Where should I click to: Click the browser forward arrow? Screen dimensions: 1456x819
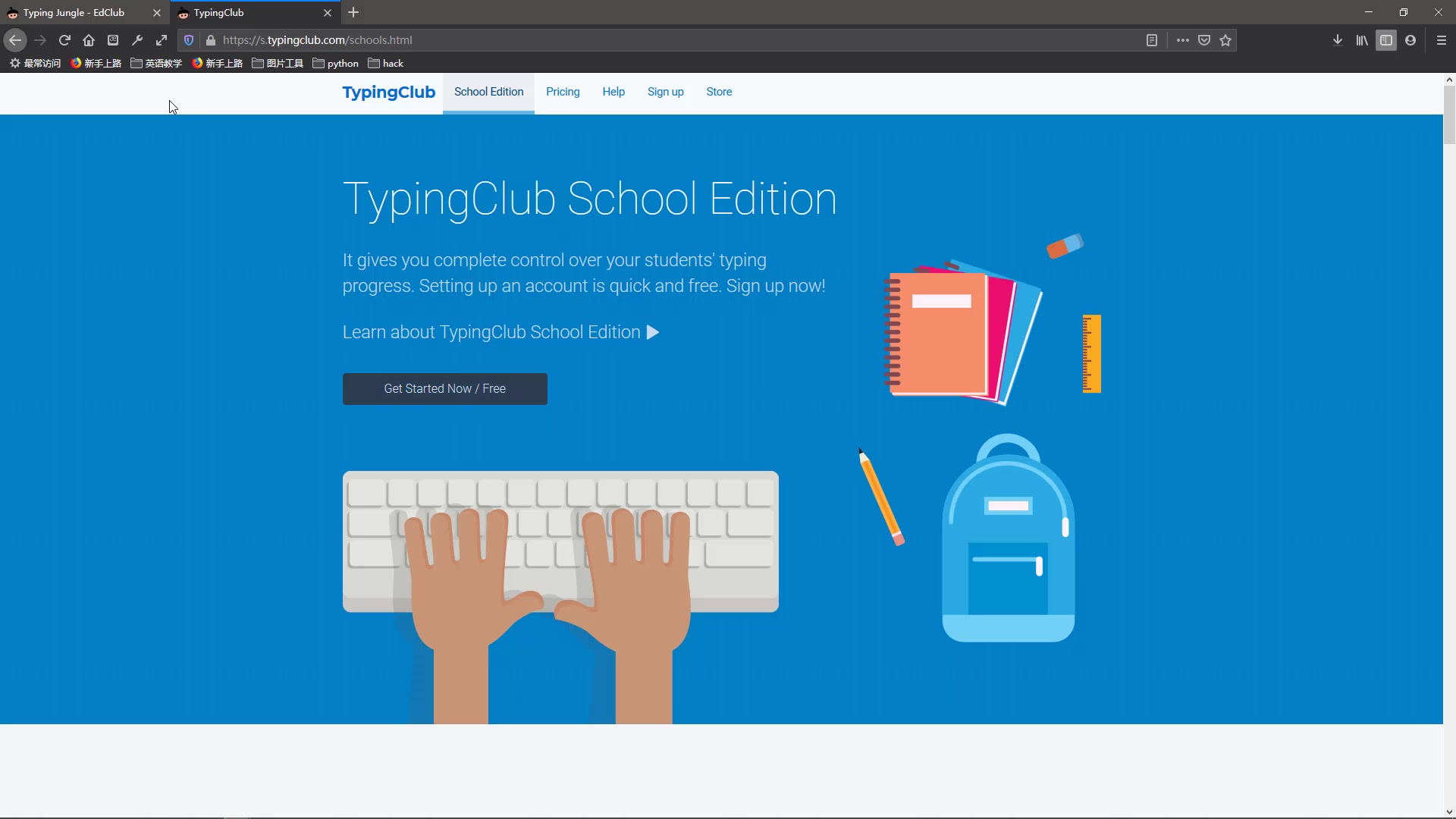40,40
